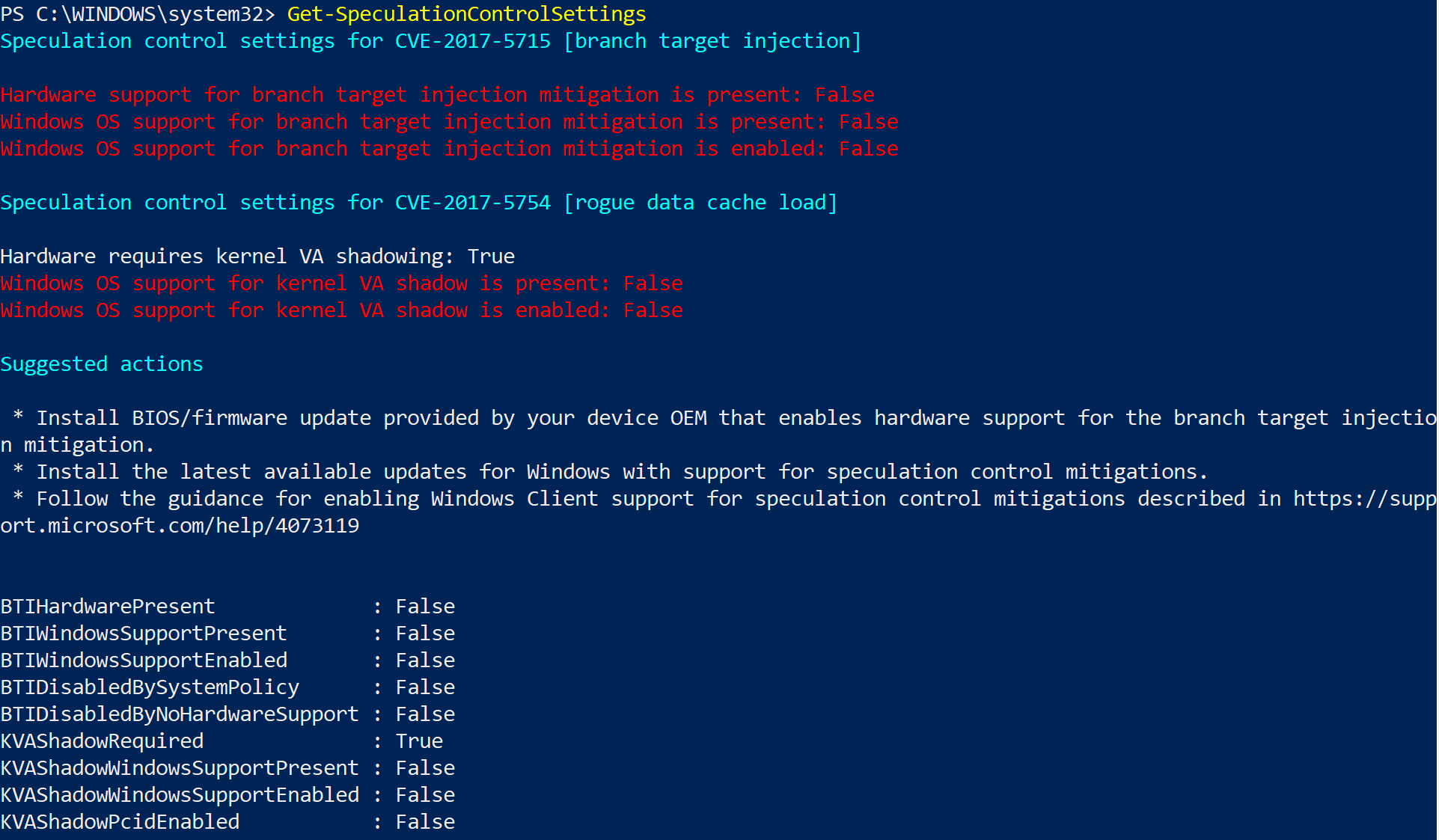Click the red Hardware support for branch target line

tap(437, 95)
